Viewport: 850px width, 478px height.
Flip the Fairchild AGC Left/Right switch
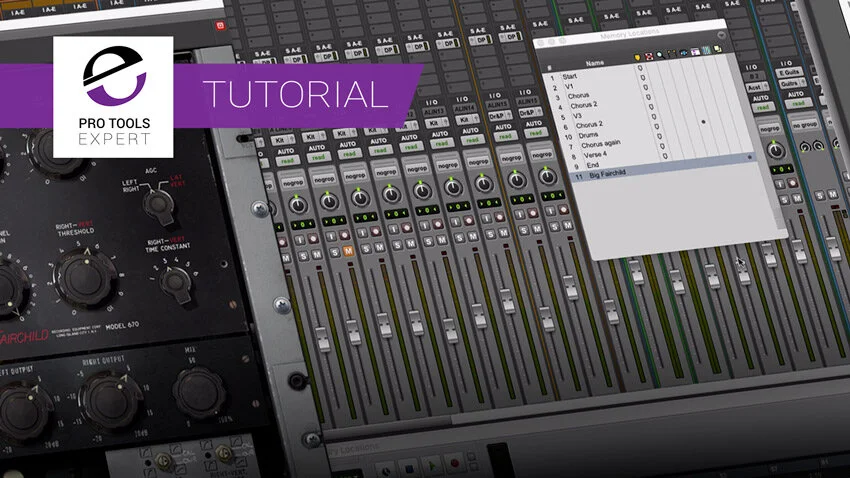157,205
